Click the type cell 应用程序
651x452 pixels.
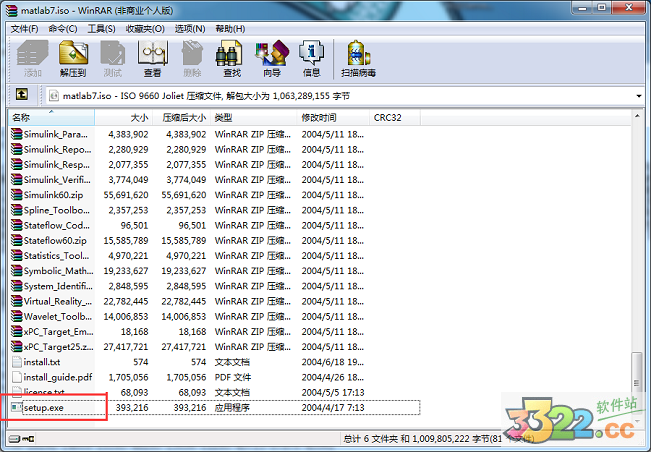(232, 408)
